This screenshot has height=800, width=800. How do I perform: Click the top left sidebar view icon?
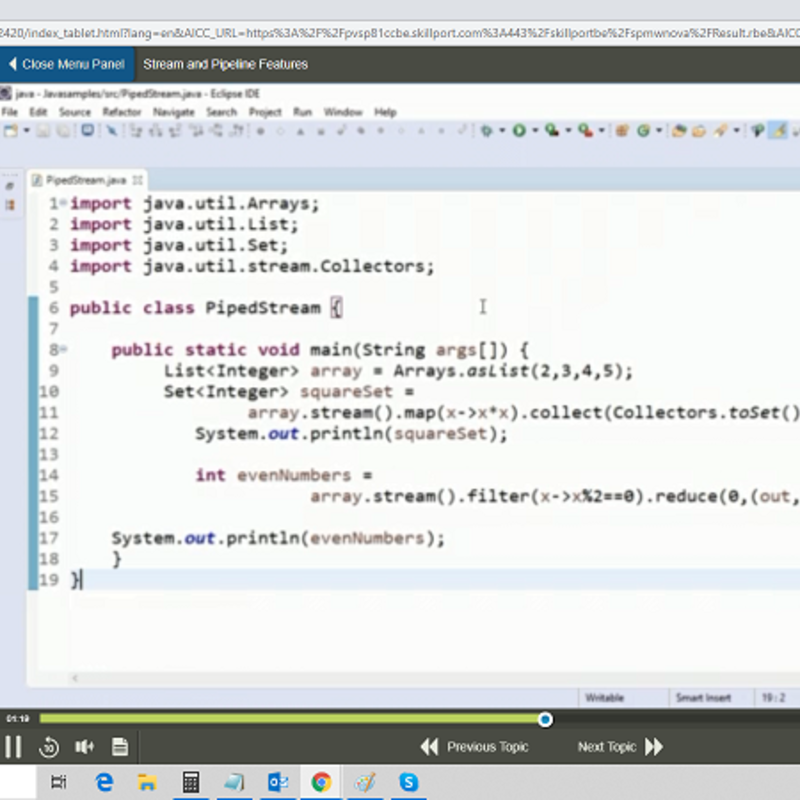(x=10, y=186)
